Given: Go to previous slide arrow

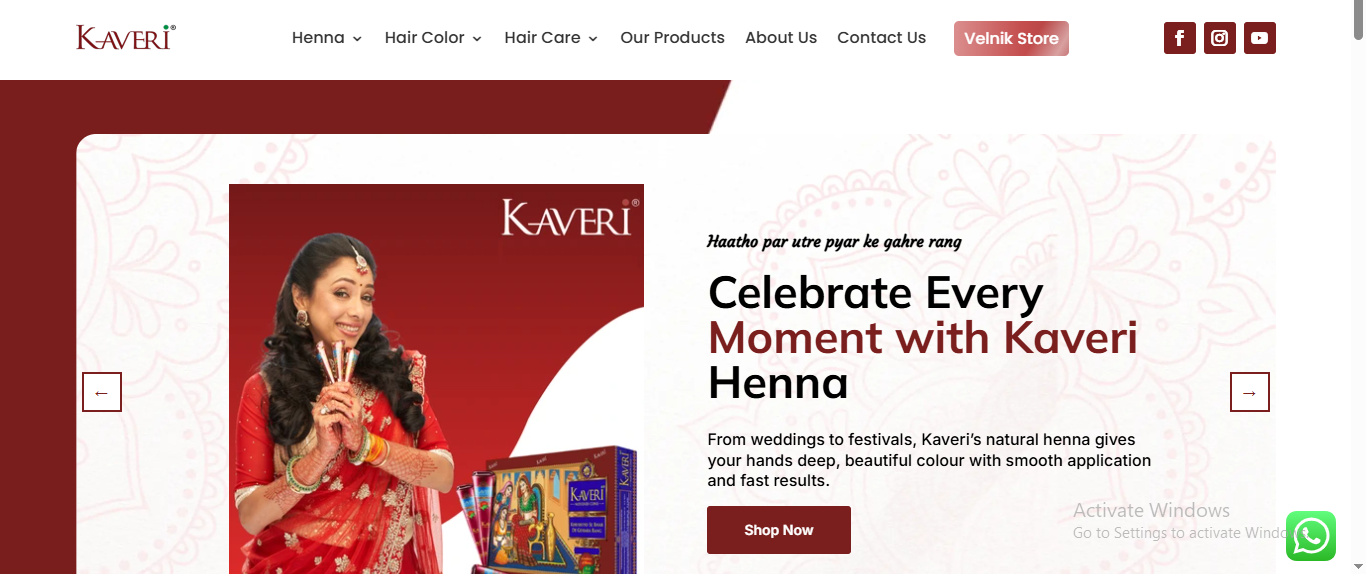Looking at the screenshot, I should coord(102,392).
